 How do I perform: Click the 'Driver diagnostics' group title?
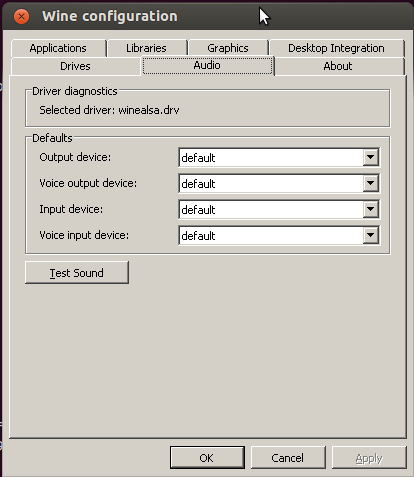pyautogui.click(x=75, y=91)
